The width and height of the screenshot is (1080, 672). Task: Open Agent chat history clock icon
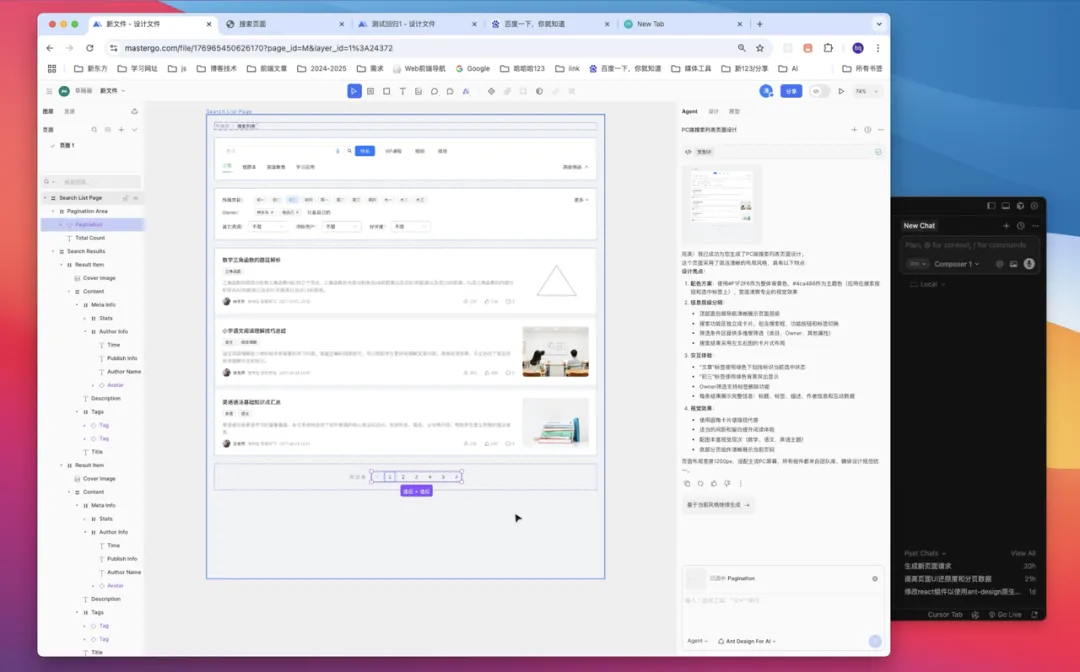(x=867, y=129)
